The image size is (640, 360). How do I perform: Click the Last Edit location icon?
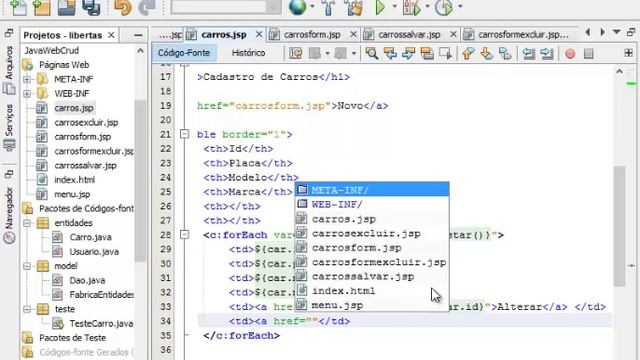point(296,53)
